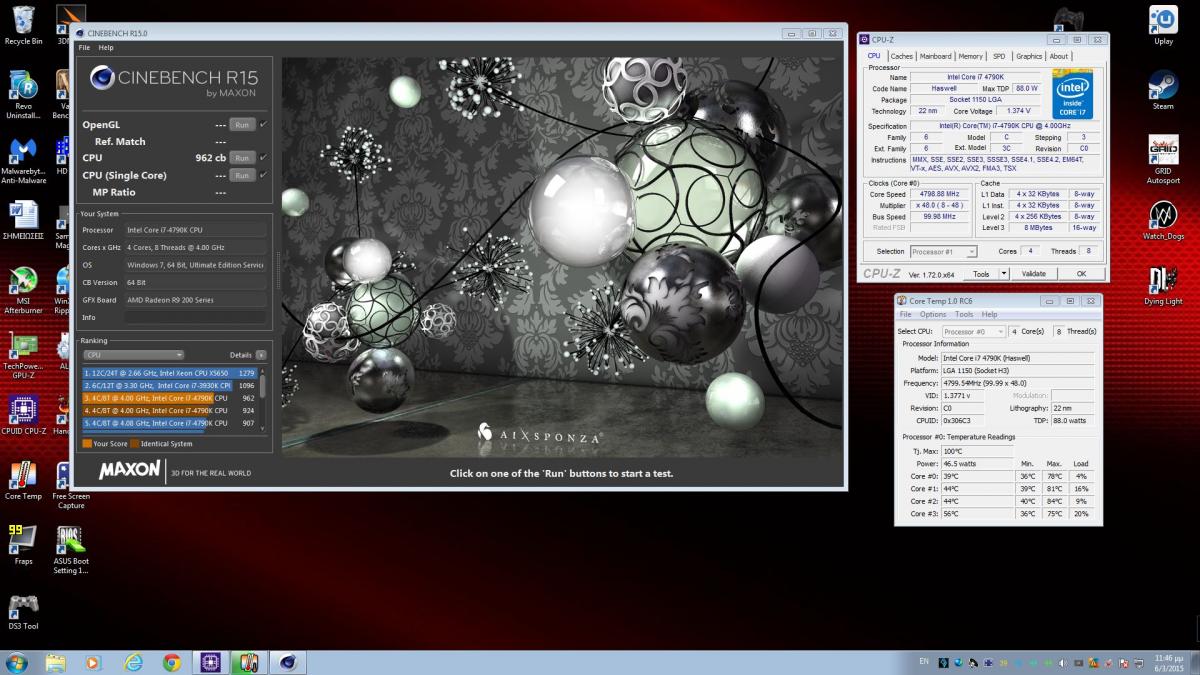
Task: Open the Windows Start menu orb
Action: (17, 662)
